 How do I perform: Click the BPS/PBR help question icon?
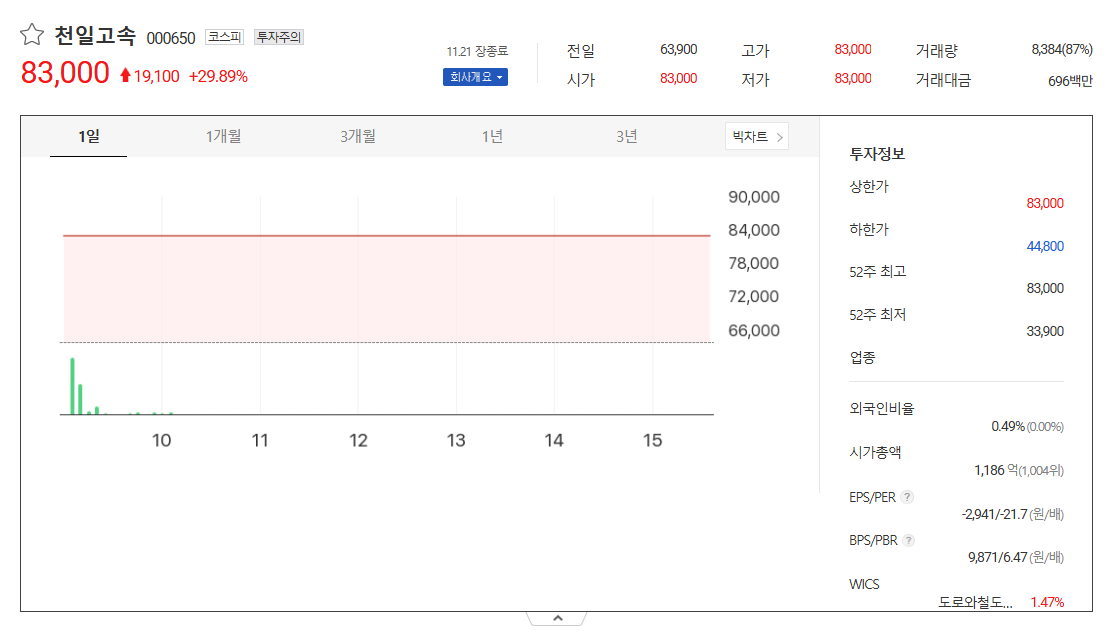click(x=908, y=540)
